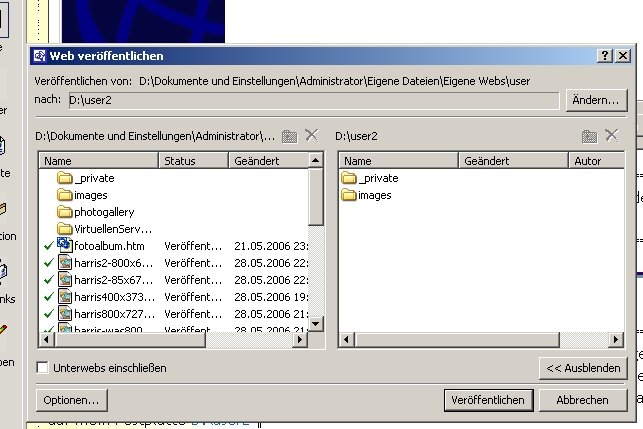Image resolution: width=643 pixels, height=429 pixels.
Task: Click the down arrow of left list scrollbar
Action: click(x=316, y=324)
